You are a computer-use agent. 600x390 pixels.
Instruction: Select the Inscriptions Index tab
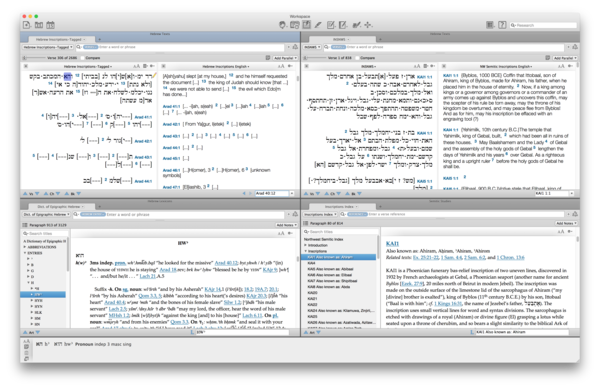[341, 207]
